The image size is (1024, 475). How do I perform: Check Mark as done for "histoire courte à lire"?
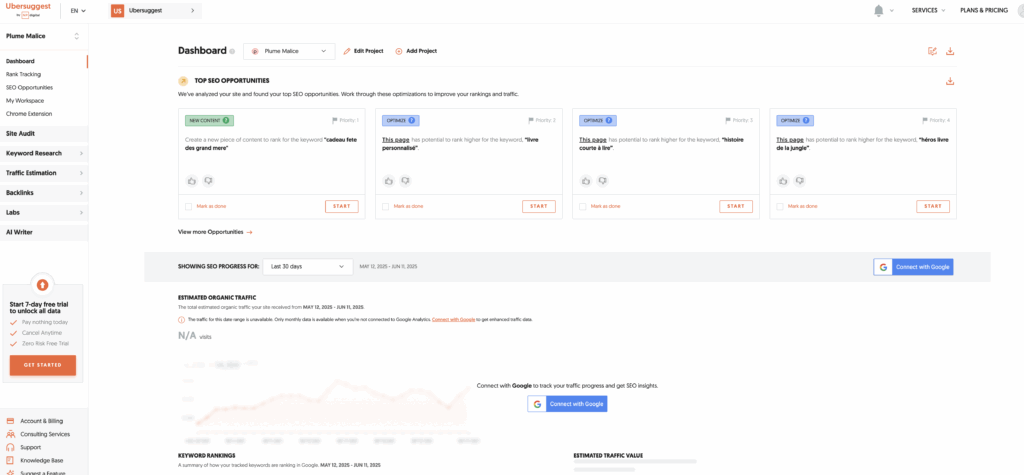pyautogui.click(x=583, y=206)
